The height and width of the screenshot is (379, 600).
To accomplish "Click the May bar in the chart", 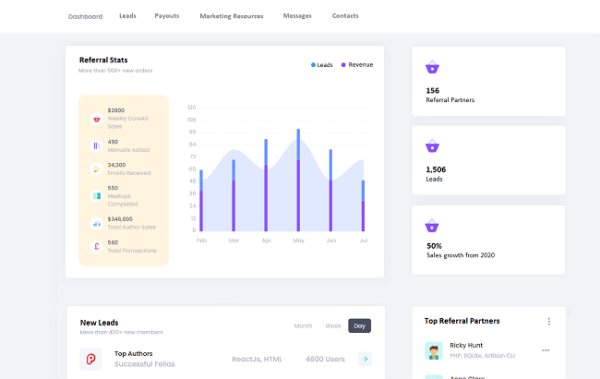I will point(298,180).
